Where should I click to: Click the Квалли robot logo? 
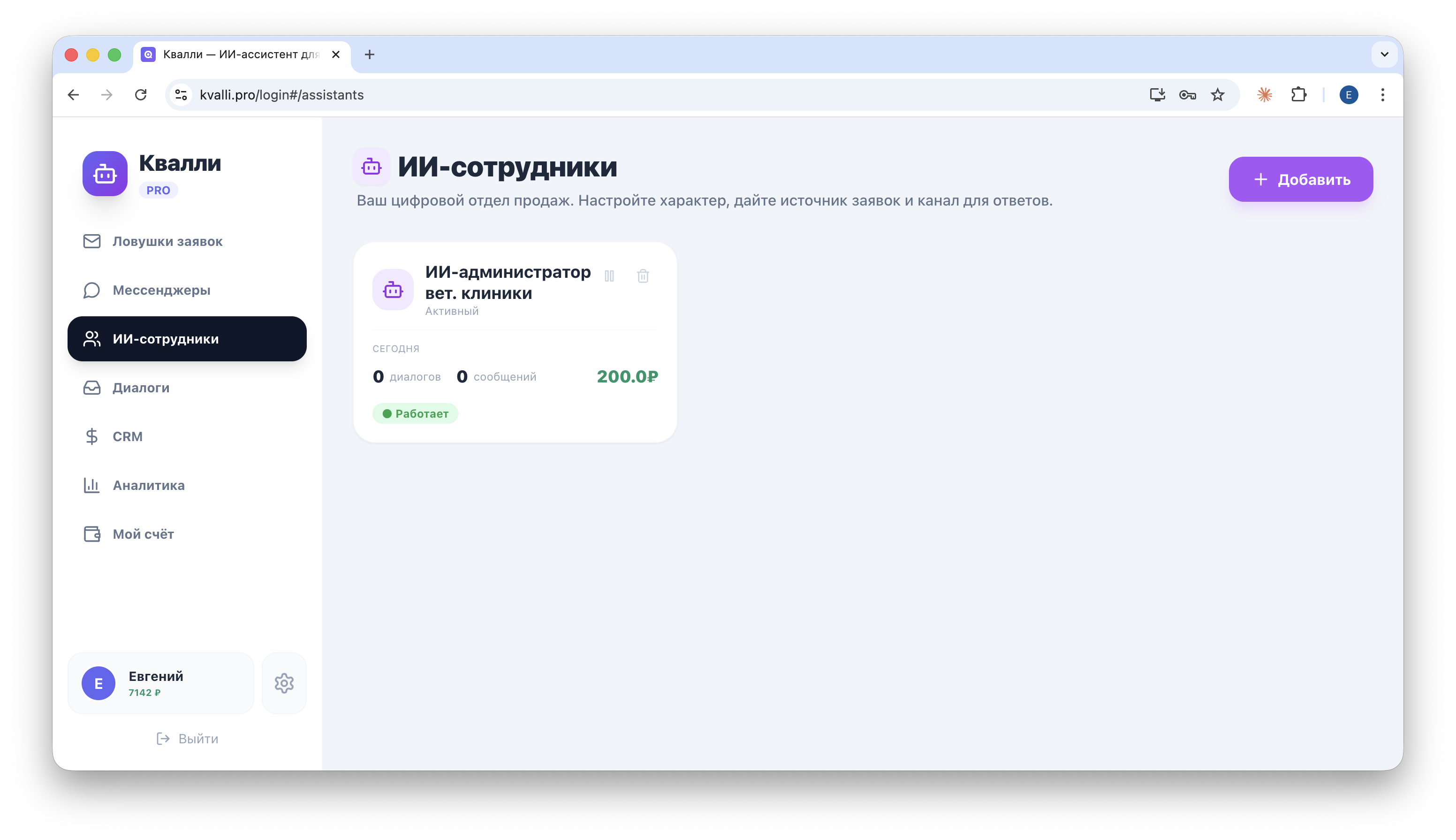tap(105, 173)
